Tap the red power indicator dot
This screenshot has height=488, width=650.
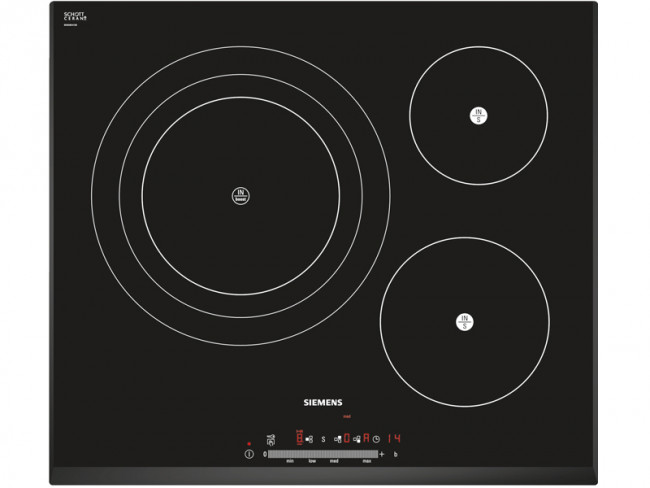[249, 444]
